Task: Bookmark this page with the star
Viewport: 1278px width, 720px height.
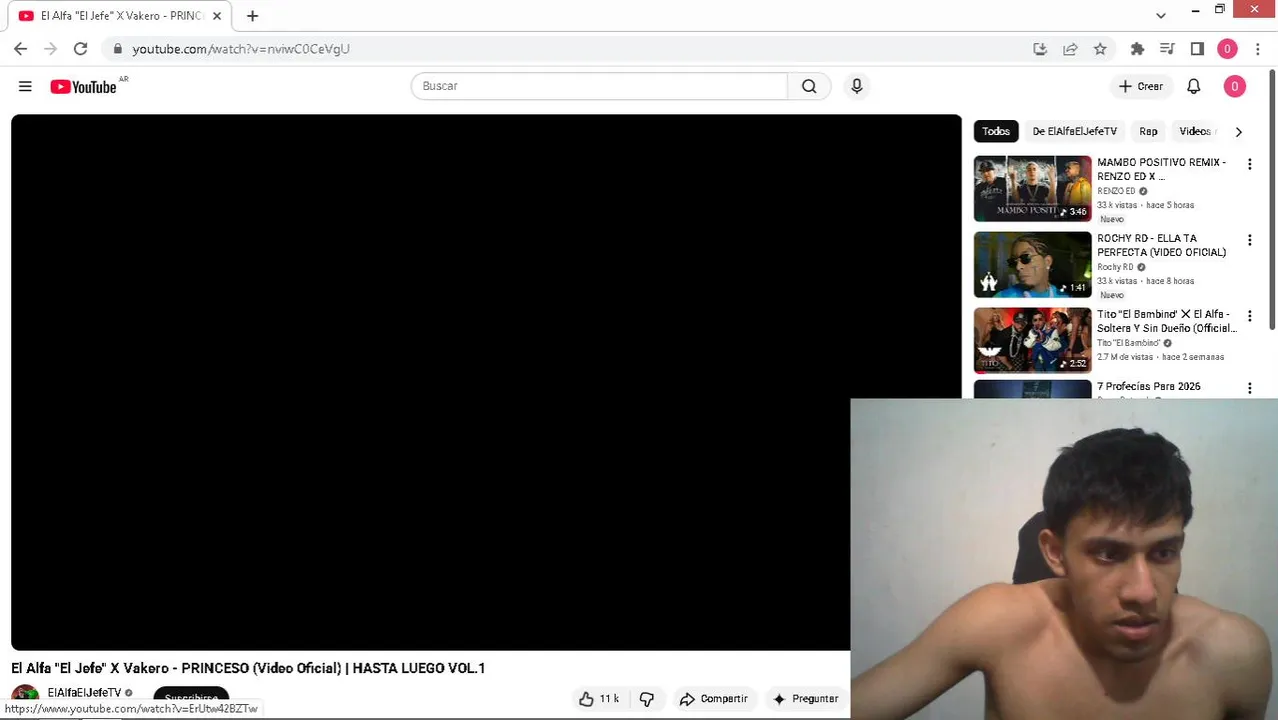Action: [x=1100, y=48]
